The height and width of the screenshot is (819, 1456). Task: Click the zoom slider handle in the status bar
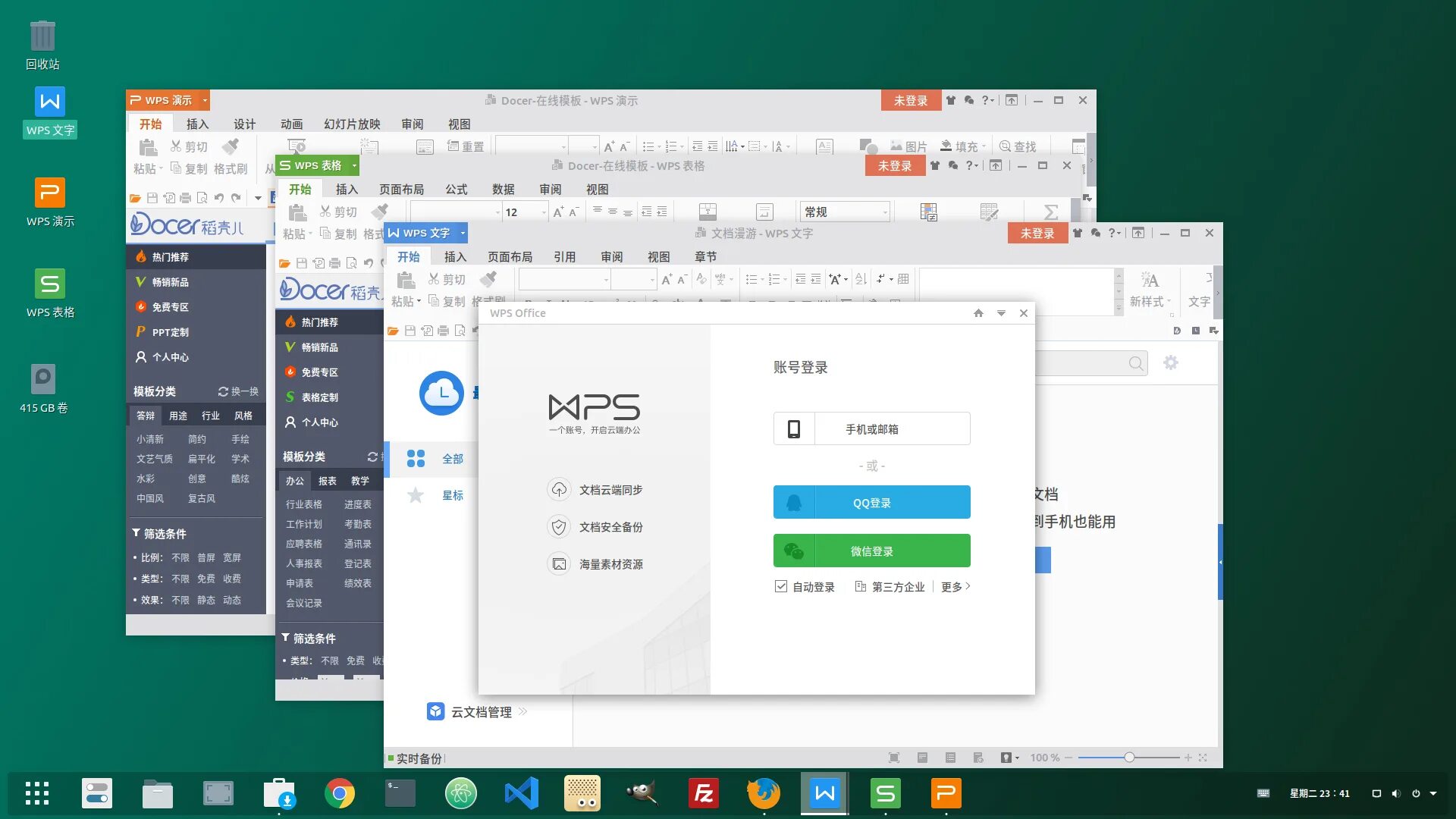(1129, 758)
